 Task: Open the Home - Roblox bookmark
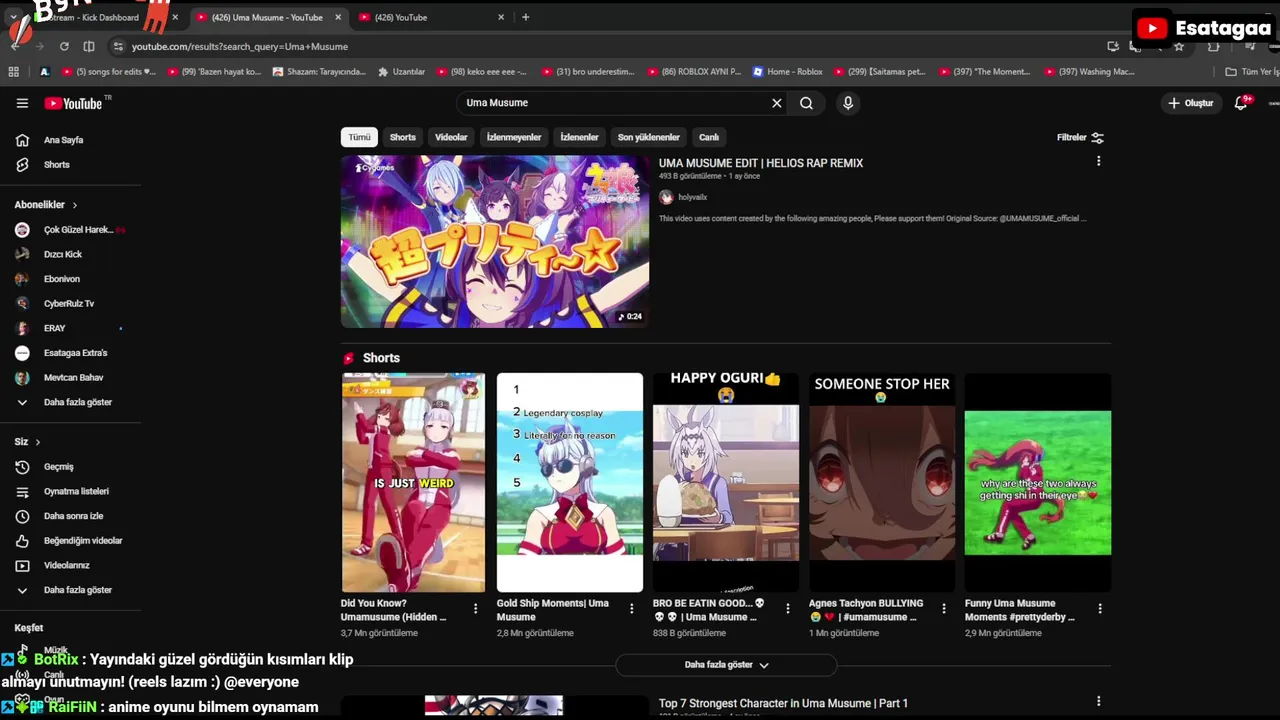point(788,72)
